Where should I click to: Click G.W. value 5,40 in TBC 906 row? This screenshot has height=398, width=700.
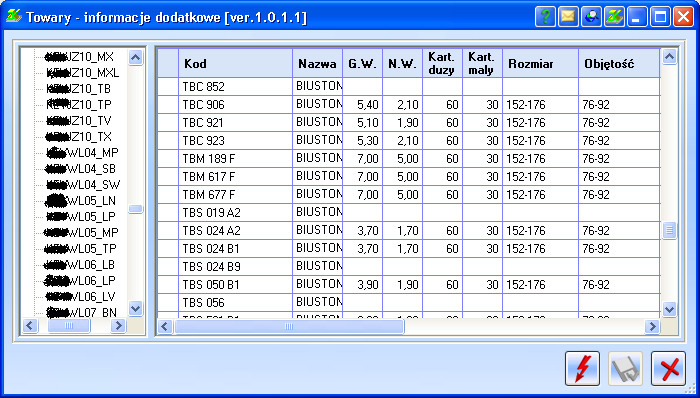tap(362, 105)
